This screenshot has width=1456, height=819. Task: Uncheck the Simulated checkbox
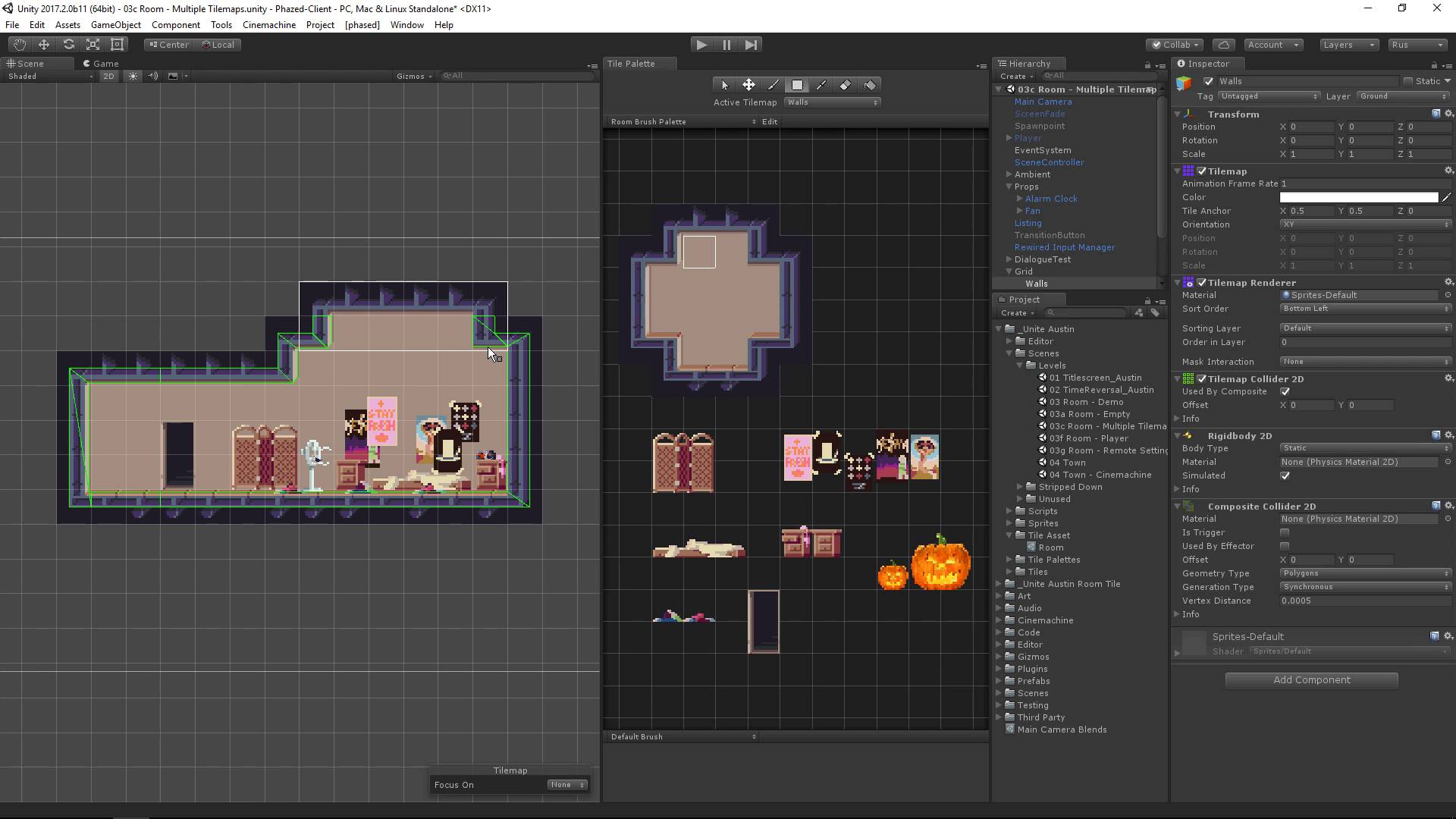point(1285,476)
